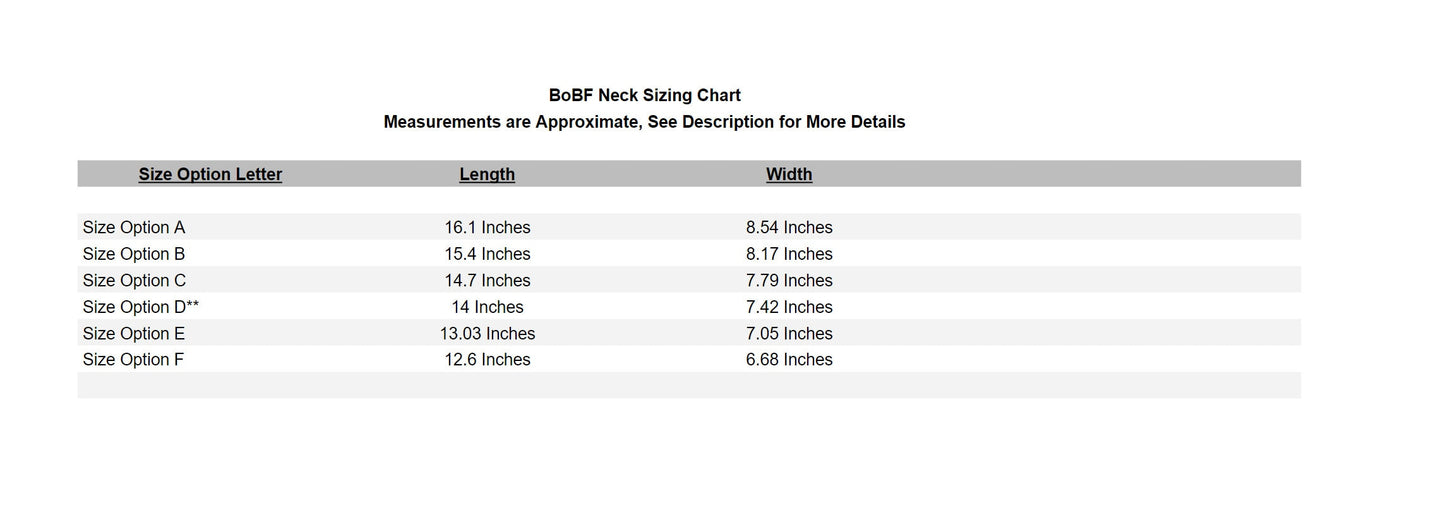
Task: Select the Width column header
Action: [789, 174]
